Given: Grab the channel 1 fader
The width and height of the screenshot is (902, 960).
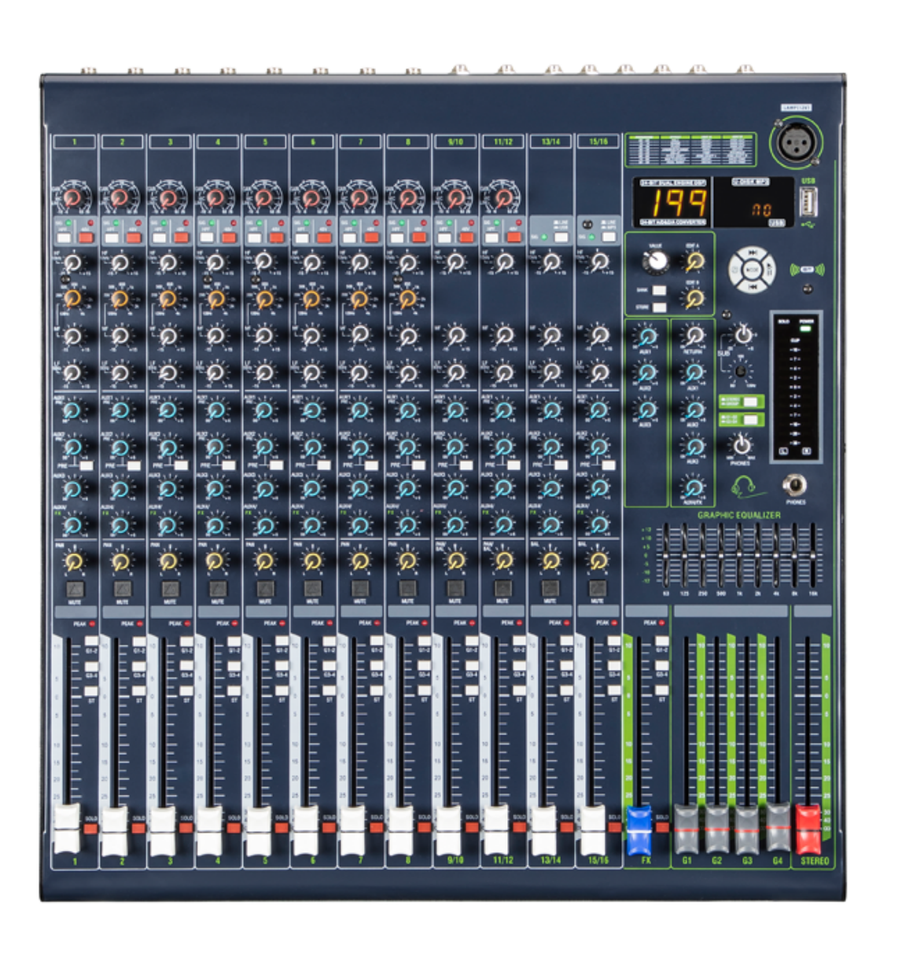Looking at the screenshot, I should pyautogui.click(x=67, y=831).
